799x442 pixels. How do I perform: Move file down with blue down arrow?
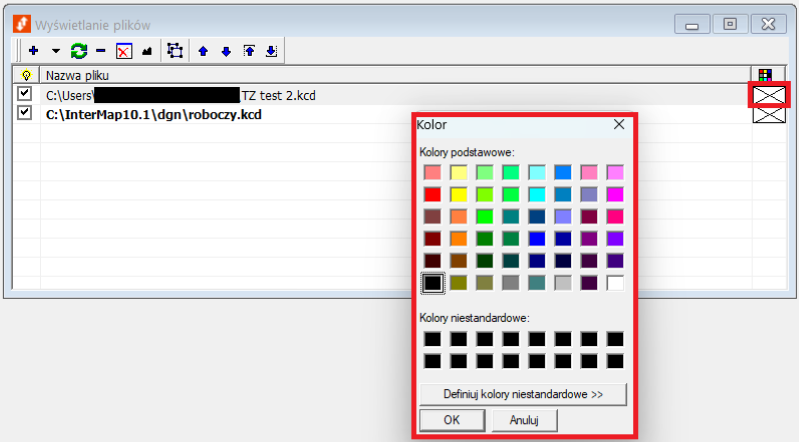(x=226, y=50)
